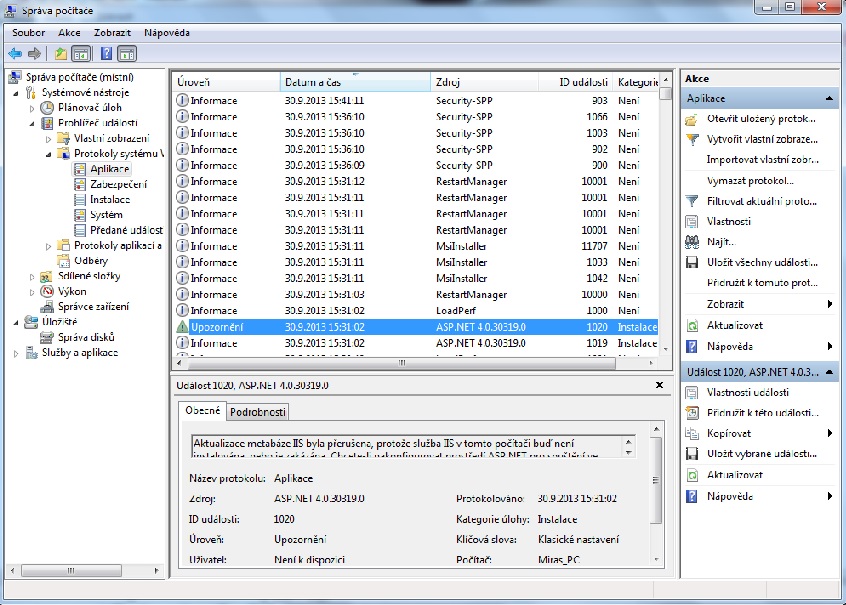Click the event list's vertical scrollbar
Screen dimensions: 846x605
click(x=666, y=220)
